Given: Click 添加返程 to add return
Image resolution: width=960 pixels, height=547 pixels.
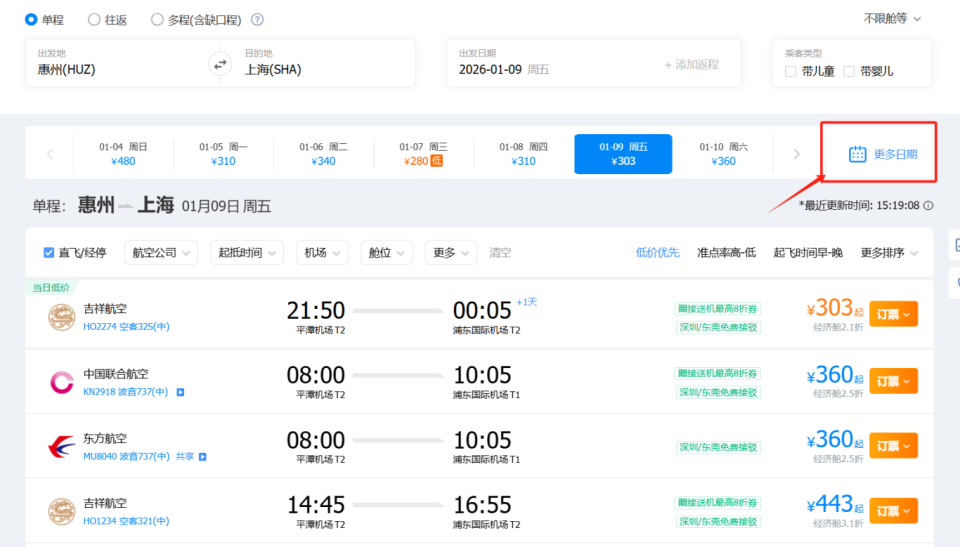Looking at the screenshot, I should coord(692,64).
